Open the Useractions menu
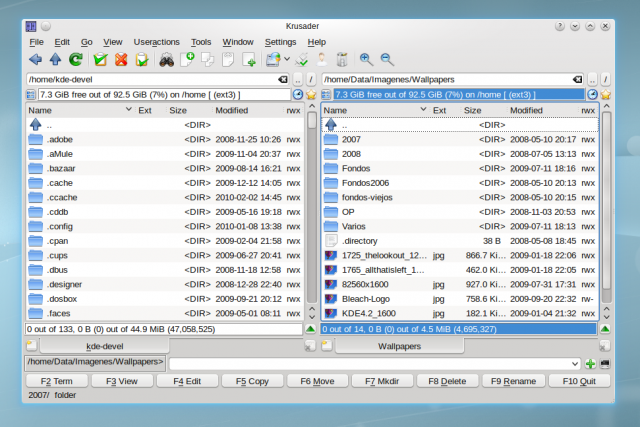 tap(155, 42)
